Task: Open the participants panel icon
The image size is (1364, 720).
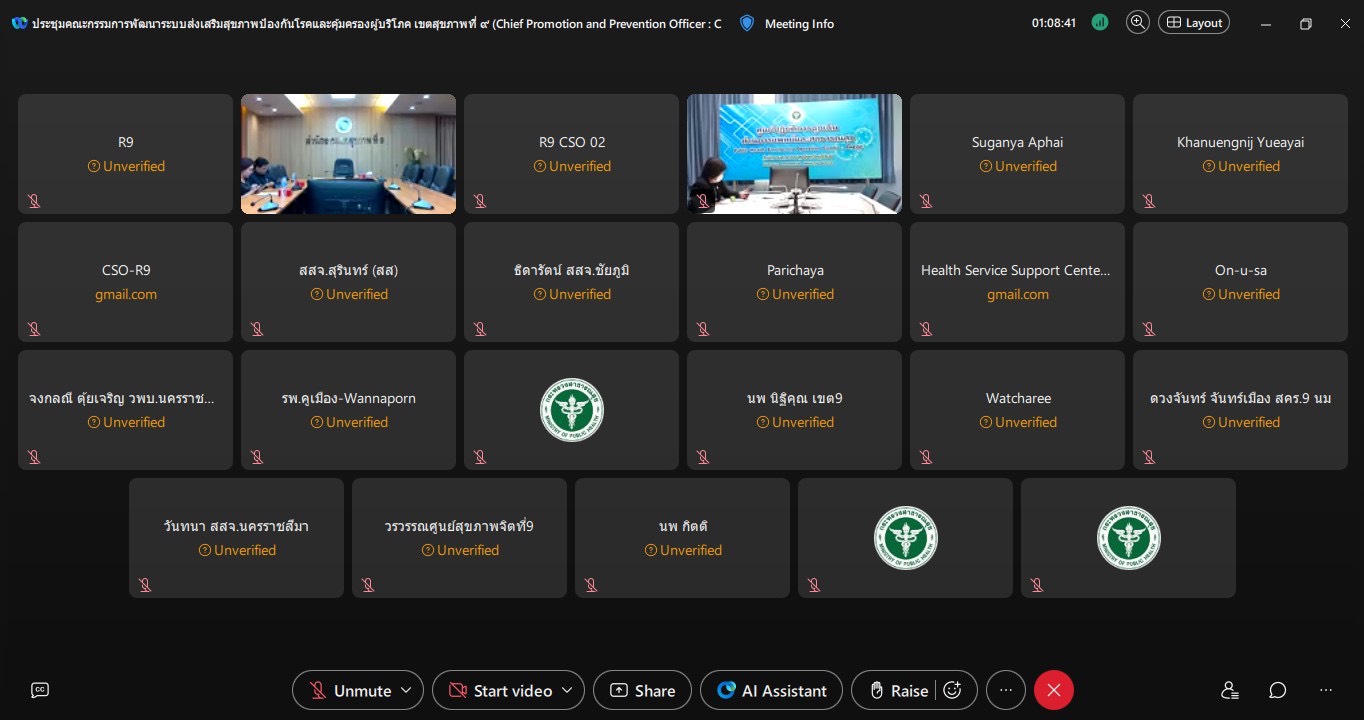Action: tap(1229, 690)
